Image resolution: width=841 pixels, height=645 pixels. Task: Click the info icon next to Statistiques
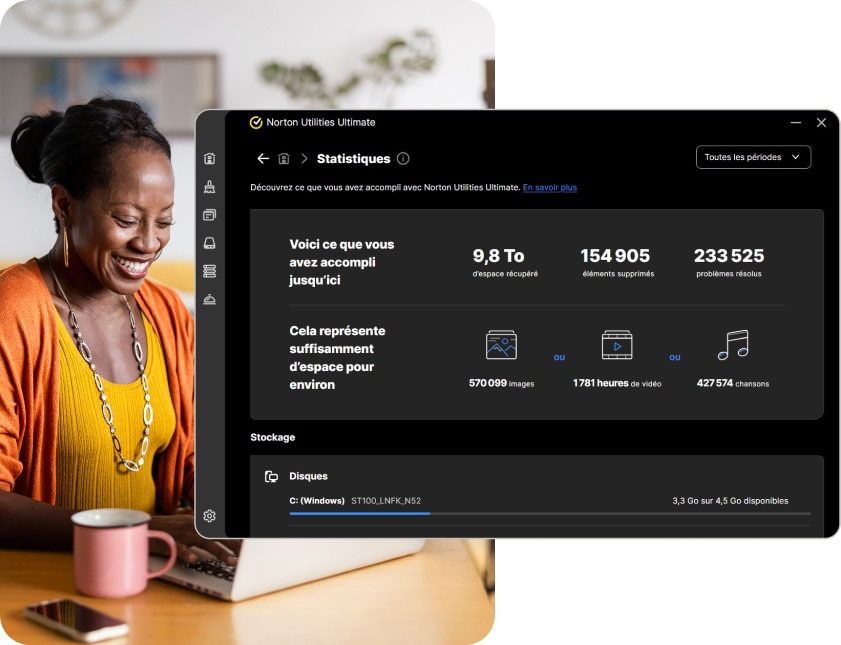(x=403, y=158)
